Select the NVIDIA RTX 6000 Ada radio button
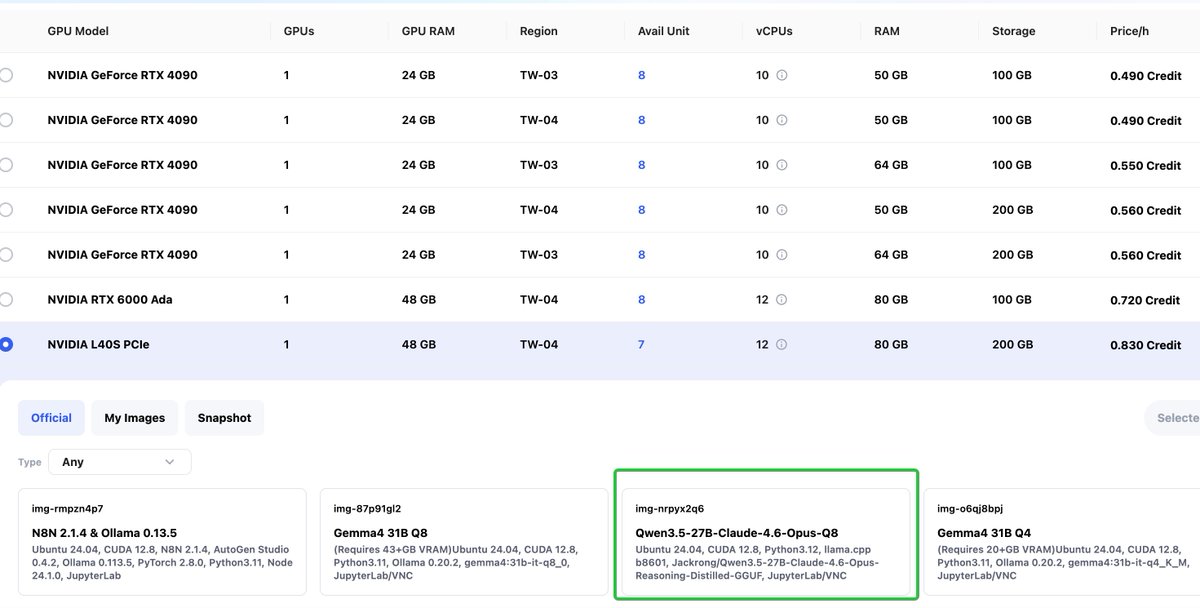Screen dimensions: 1200x608 (x=6, y=300)
